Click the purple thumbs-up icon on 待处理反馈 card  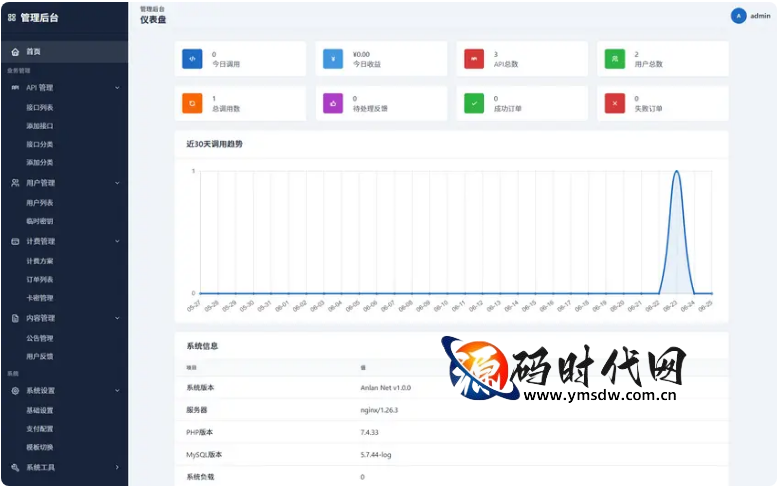[x=333, y=103]
